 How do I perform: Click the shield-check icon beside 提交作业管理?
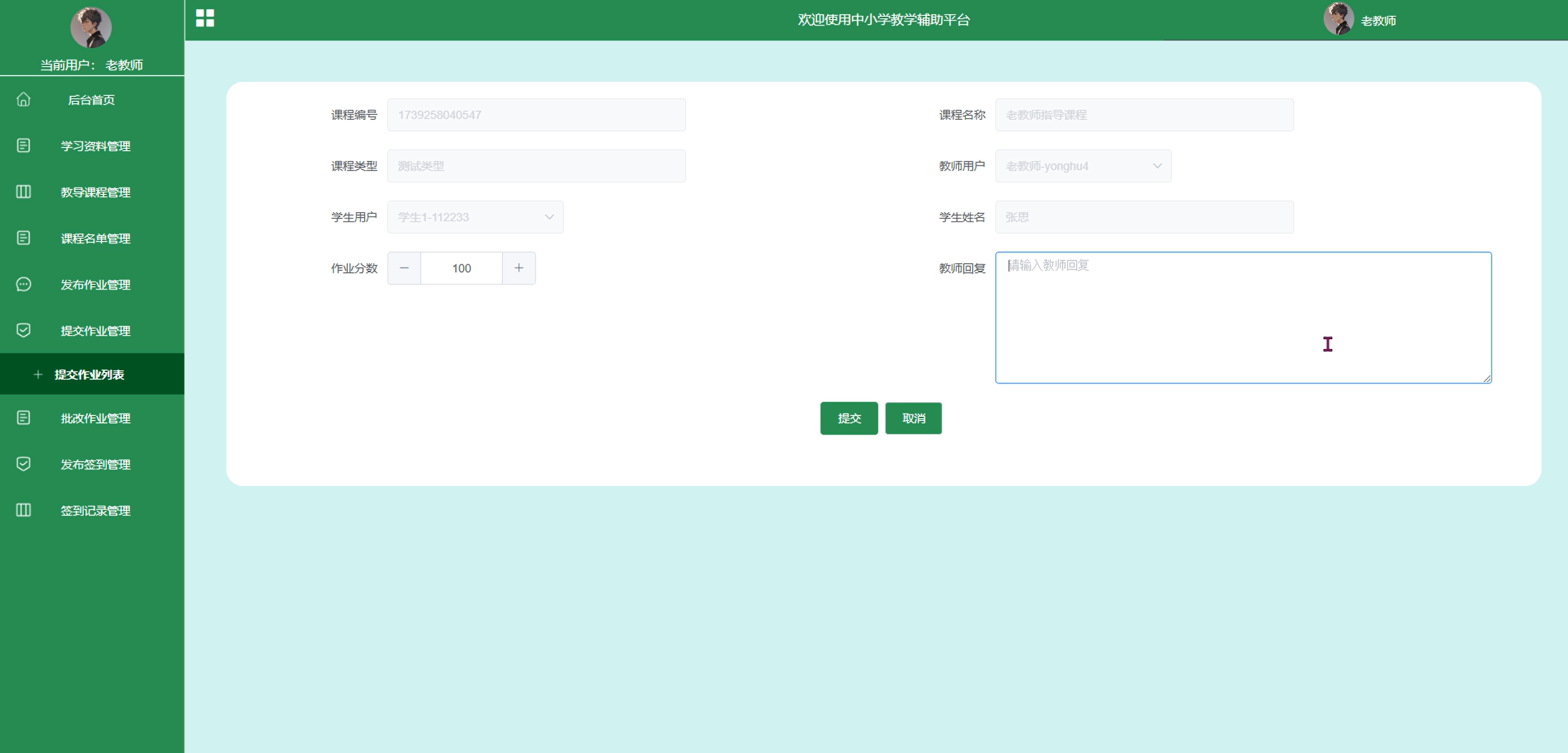click(x=23, y=330)
